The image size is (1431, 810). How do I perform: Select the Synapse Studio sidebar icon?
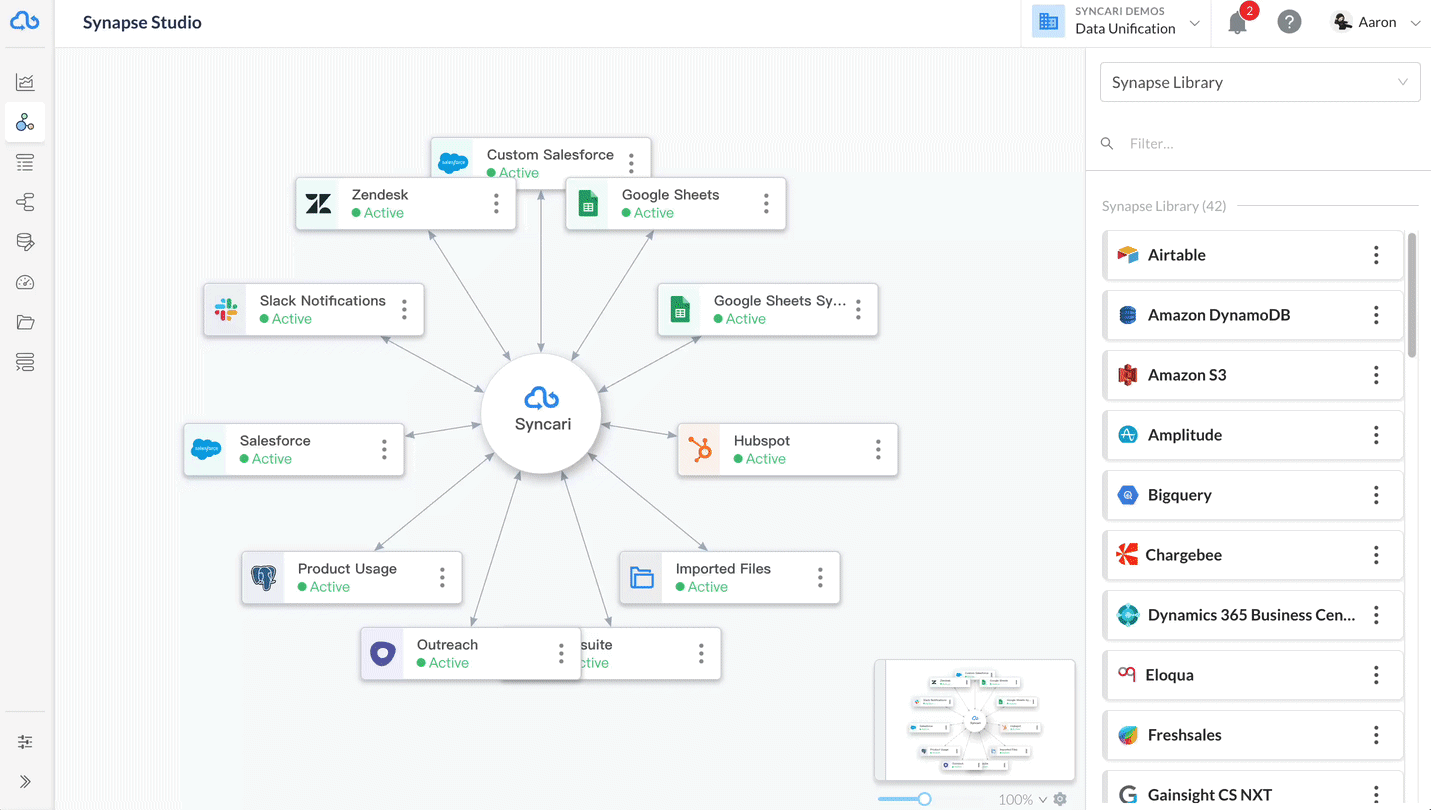25,122
